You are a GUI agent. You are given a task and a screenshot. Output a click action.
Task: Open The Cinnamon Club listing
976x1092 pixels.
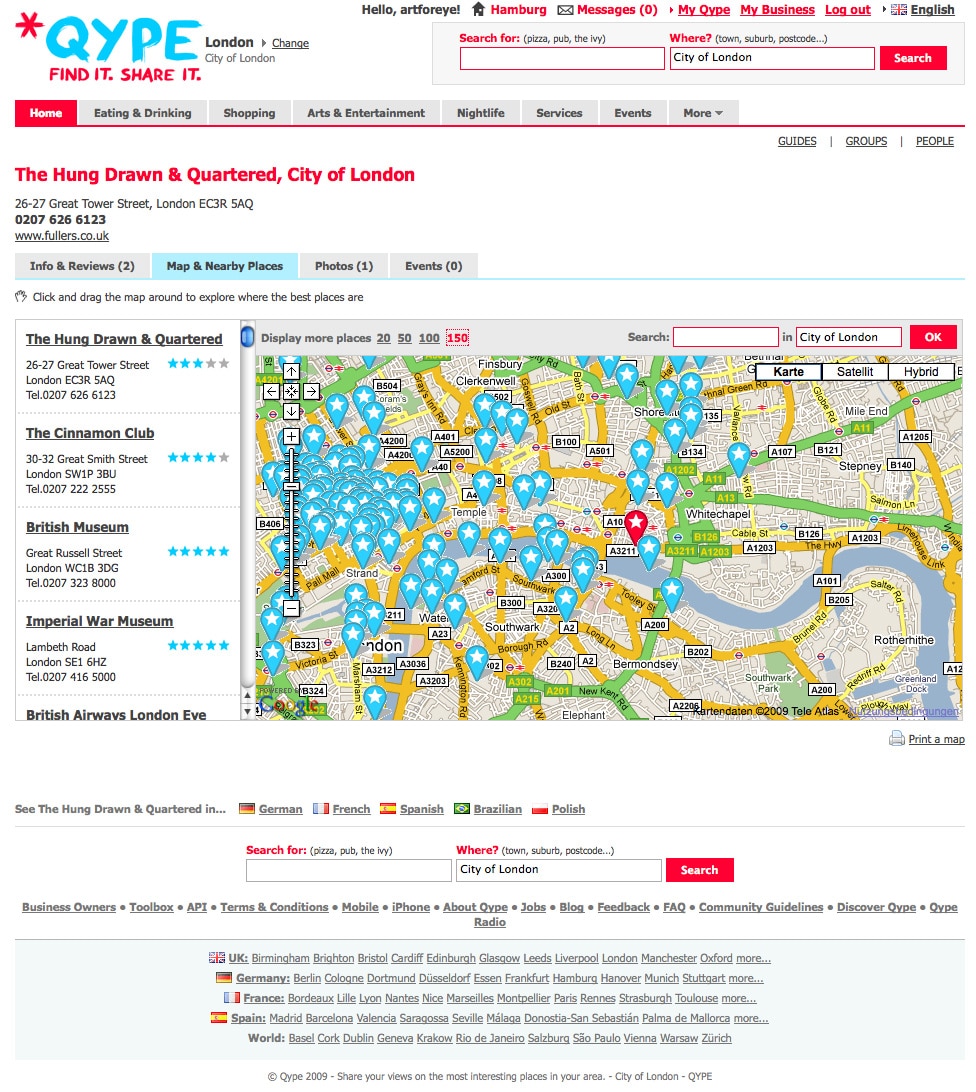[90, 433]
